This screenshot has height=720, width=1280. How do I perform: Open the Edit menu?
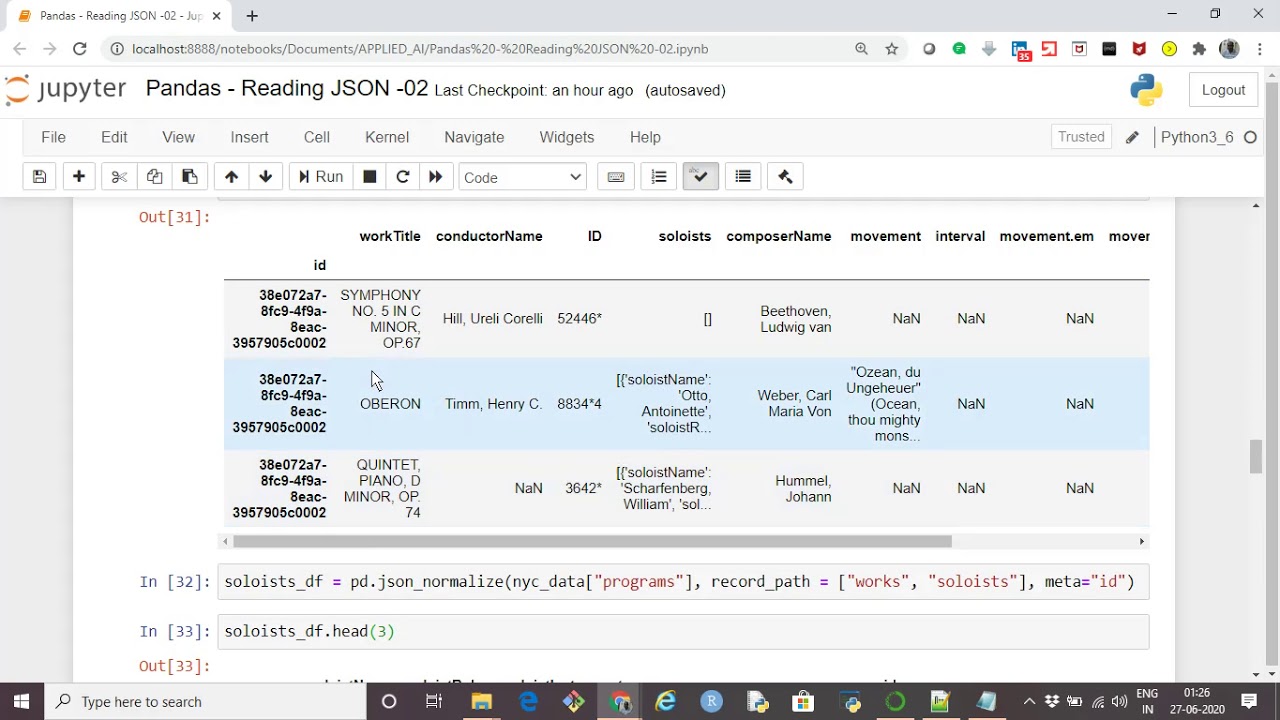click(114, 137)
